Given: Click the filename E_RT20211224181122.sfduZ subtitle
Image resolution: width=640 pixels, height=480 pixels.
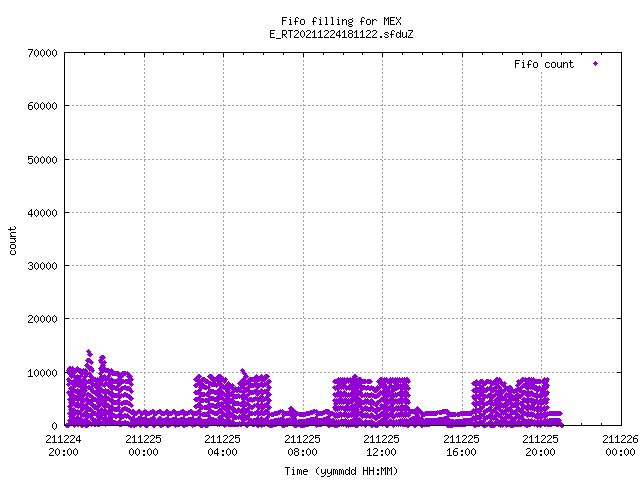Looking at the screenshot, I should pyautogui.click(x=341, y=34).
